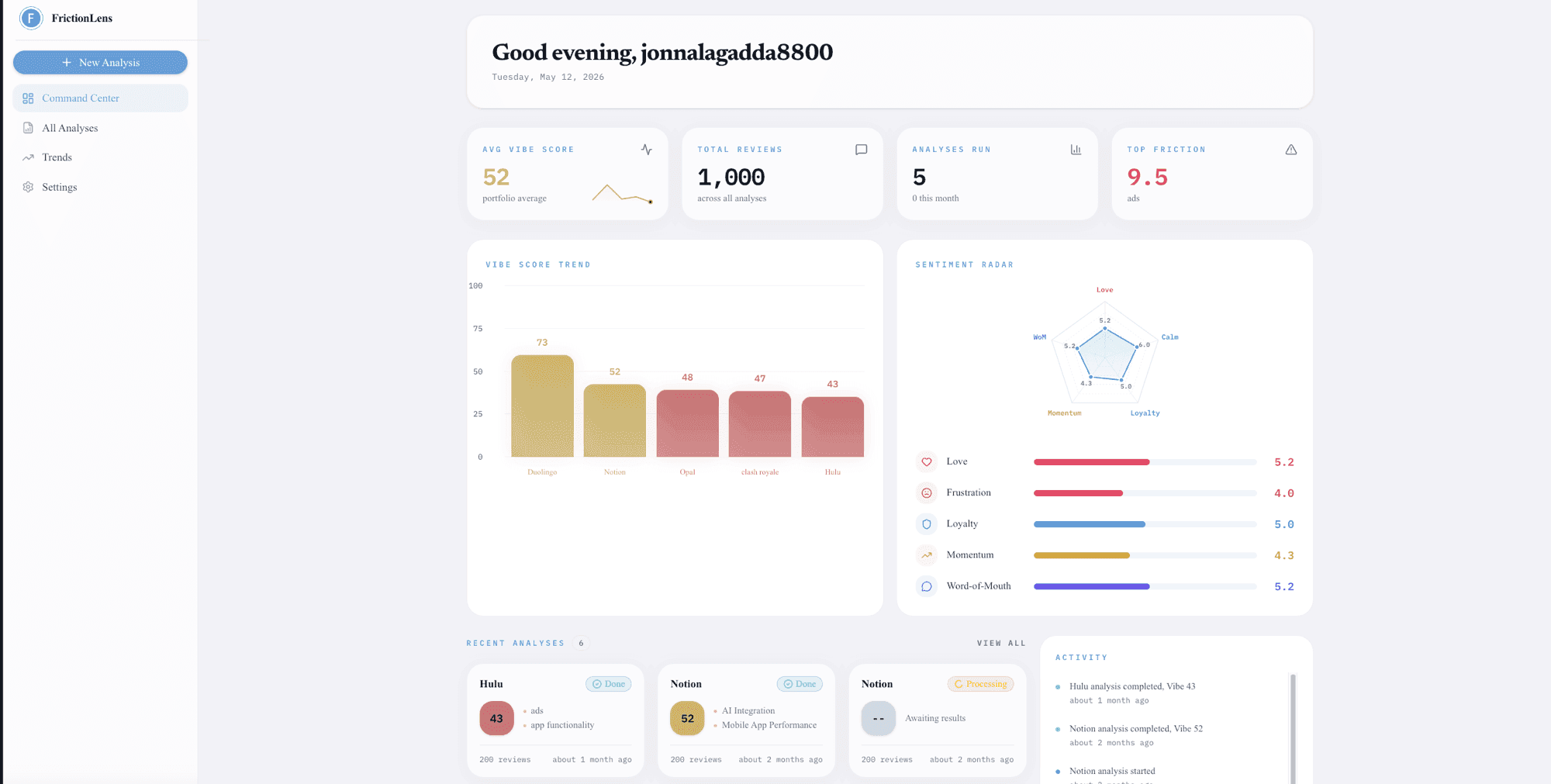Click the recent analyses count badge 6
Viewport: 1551px width, 784px height.
581,643
